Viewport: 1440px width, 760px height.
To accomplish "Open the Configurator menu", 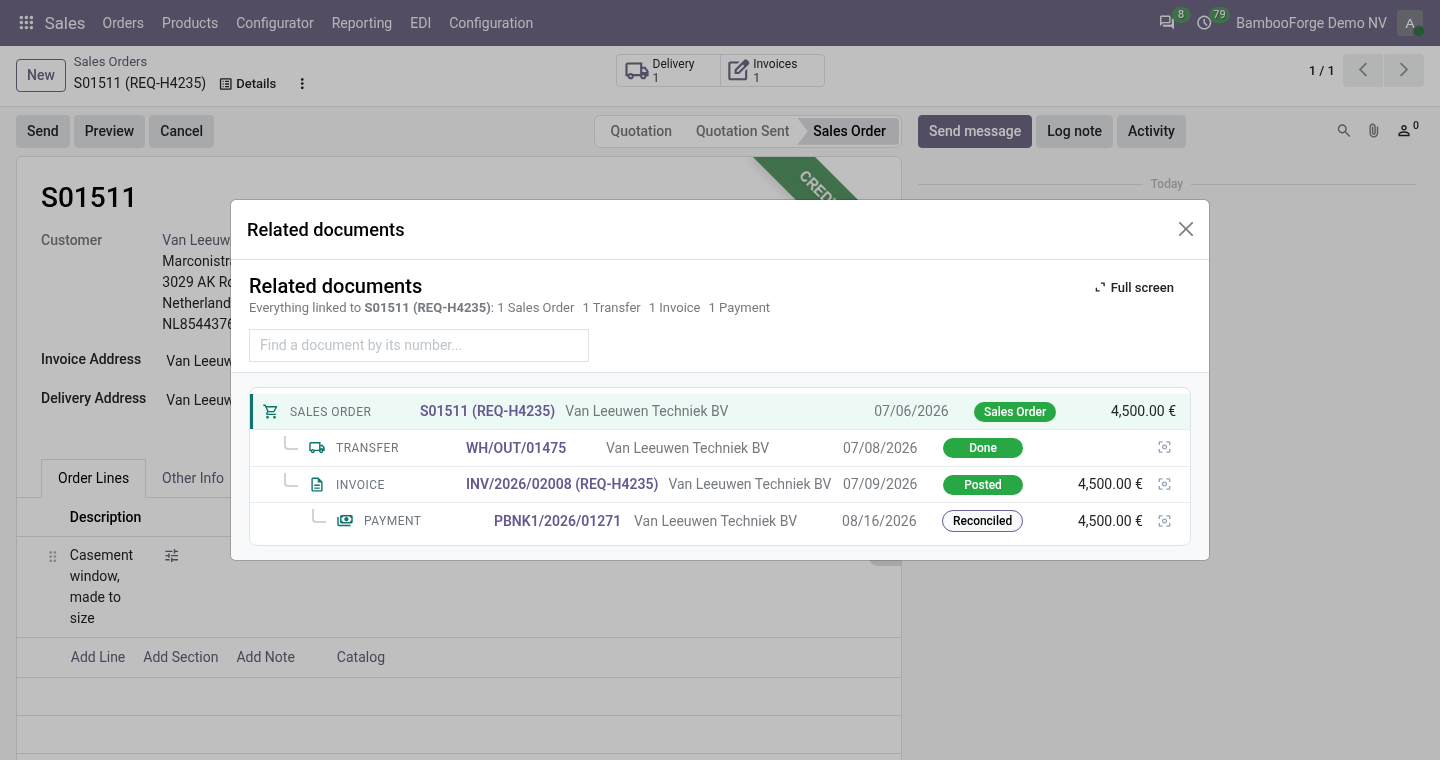I will (275, 23).
